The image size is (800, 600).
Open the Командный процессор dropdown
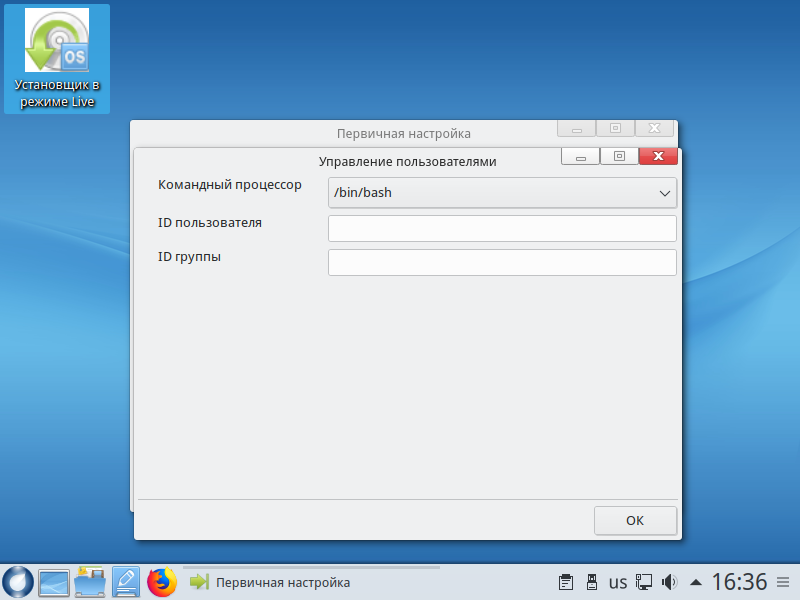click(x=502, y=192)
